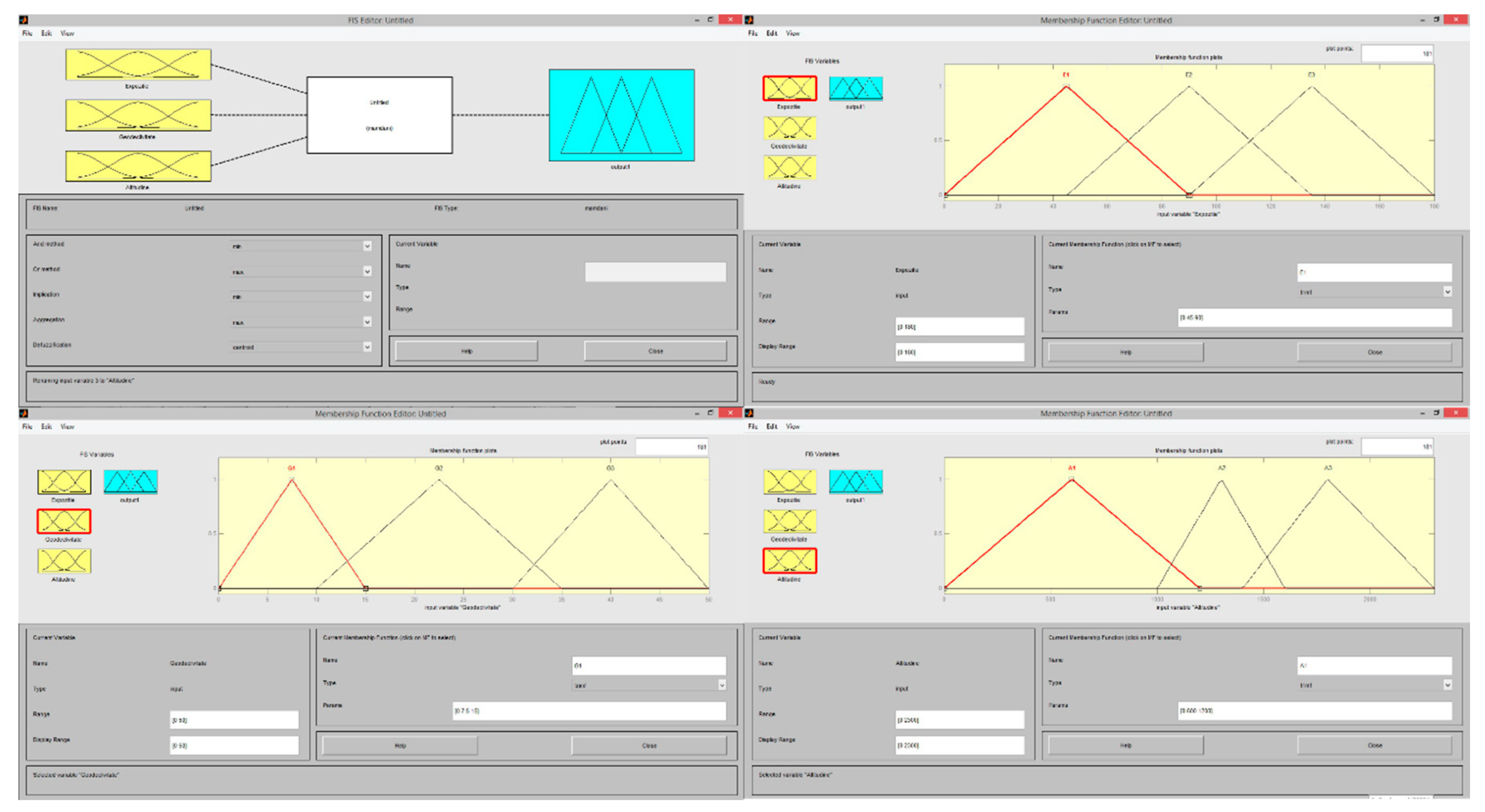The image size is (1485, 812).
Task: Open the File menu in FIS Editor
Action: pos(27,33)
